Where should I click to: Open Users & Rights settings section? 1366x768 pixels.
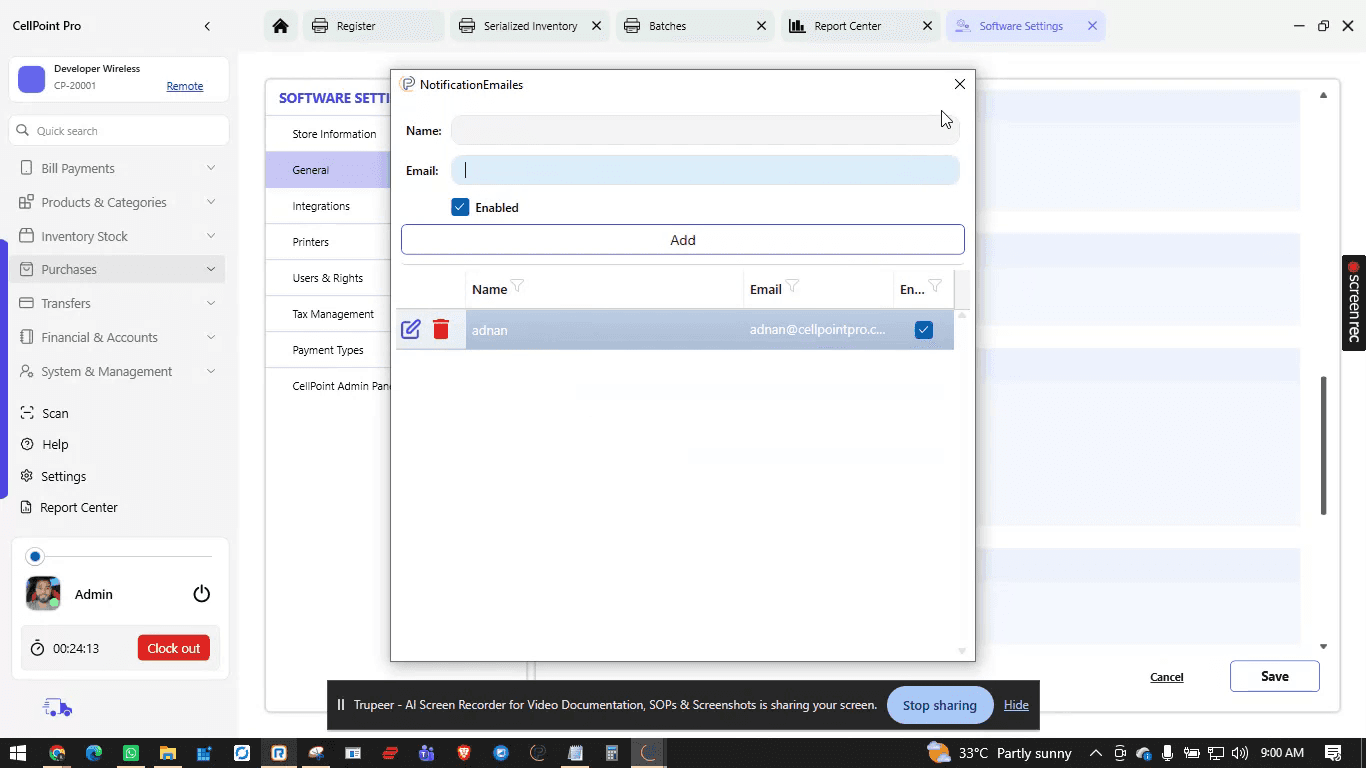[x=328, y=278]
